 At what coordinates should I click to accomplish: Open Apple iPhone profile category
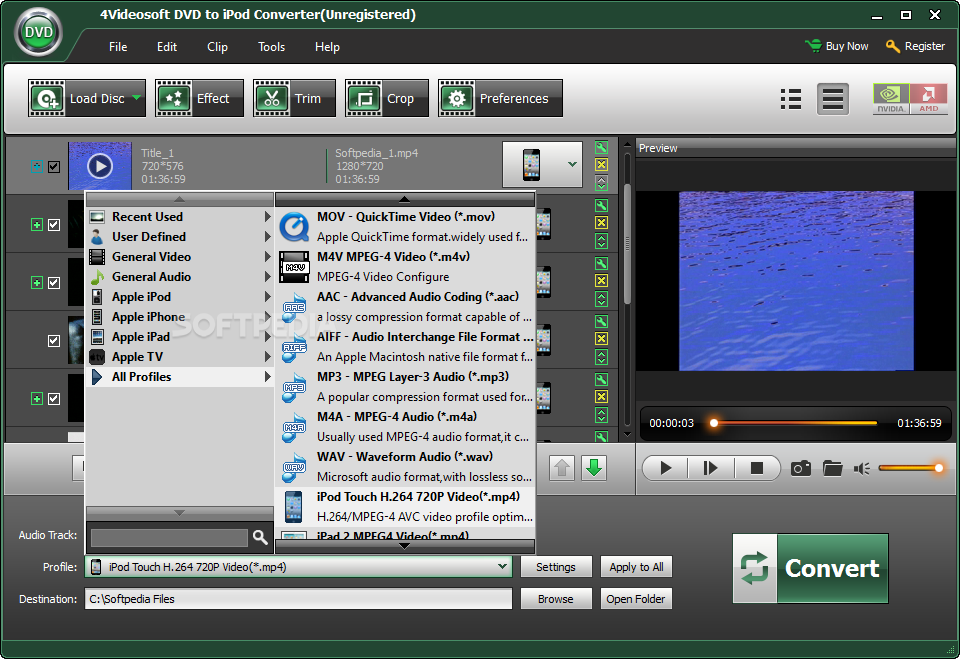click(179, 317)
